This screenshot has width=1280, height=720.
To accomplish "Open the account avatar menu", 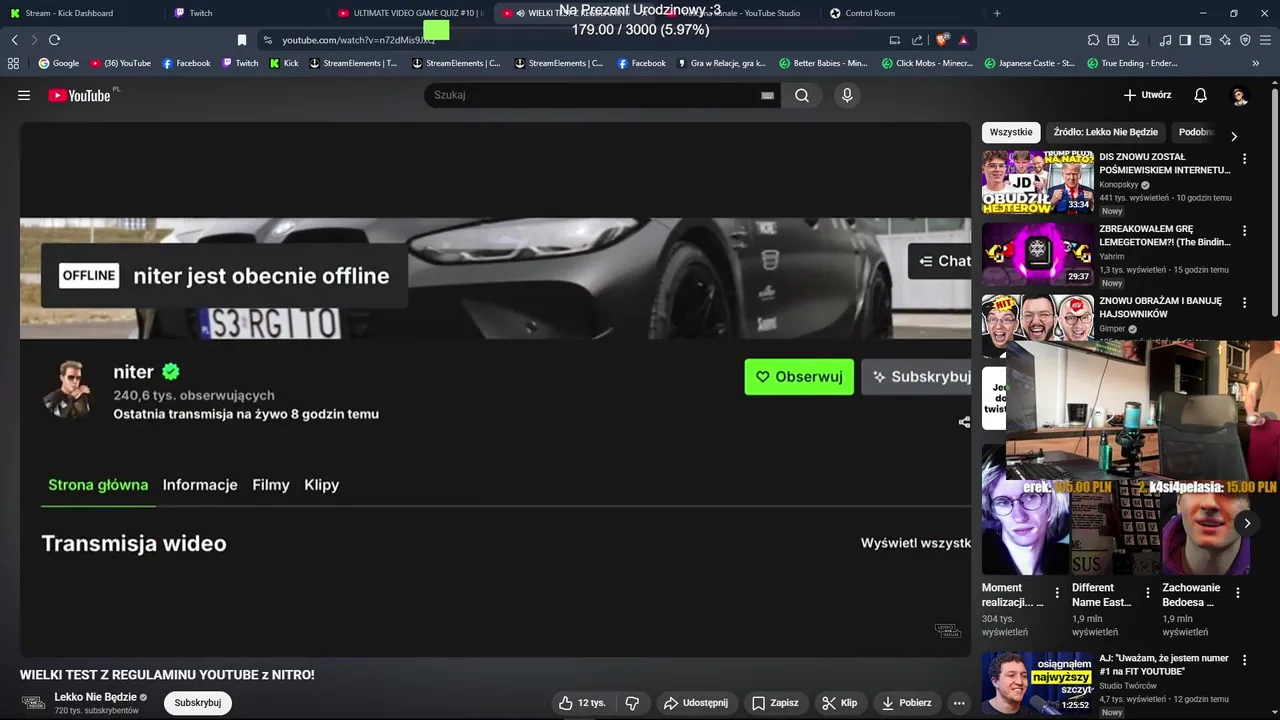I will [1240, 95].
